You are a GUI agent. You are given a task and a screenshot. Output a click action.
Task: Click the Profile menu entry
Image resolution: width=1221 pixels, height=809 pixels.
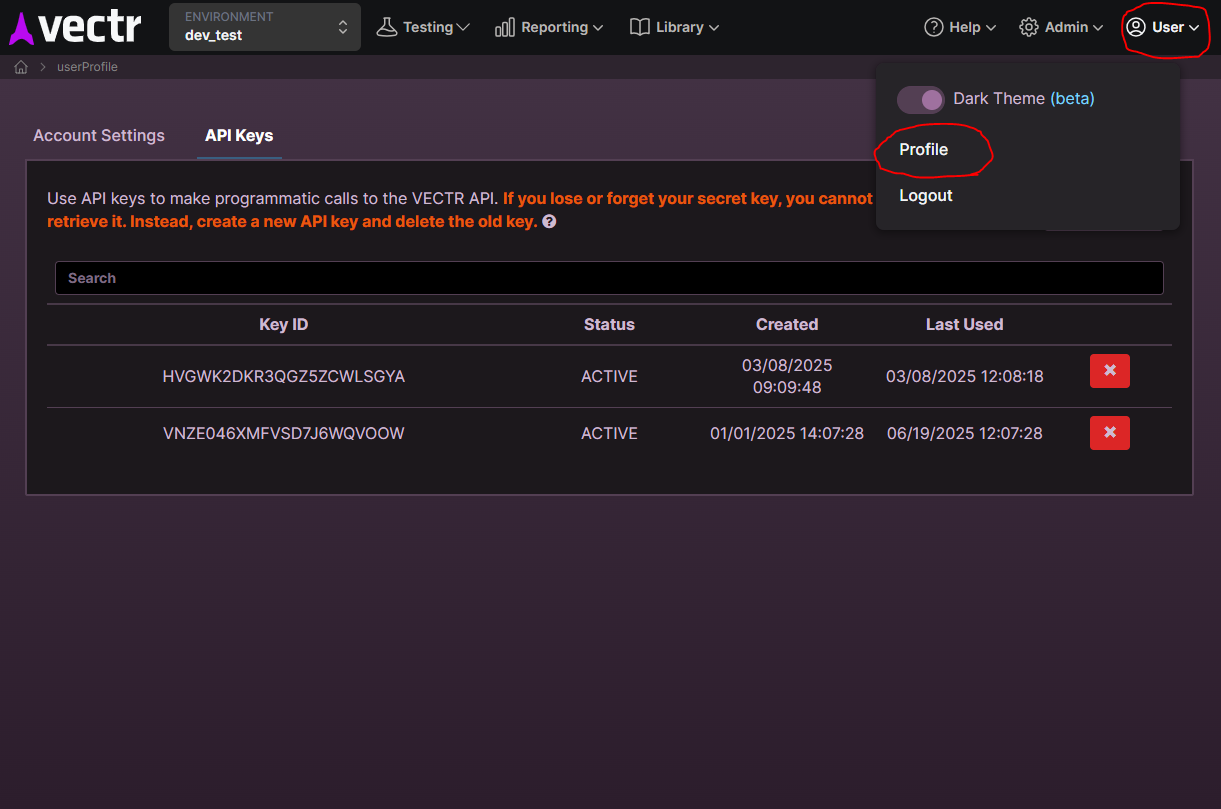tap(923, 149)
